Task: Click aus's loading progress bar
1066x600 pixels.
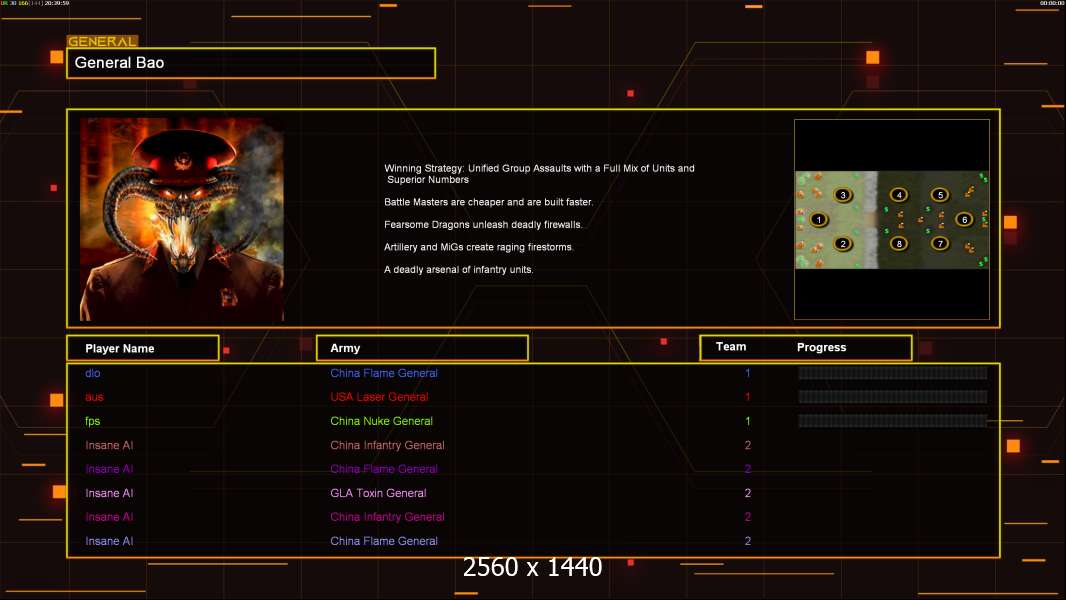Action: (893, 397)
